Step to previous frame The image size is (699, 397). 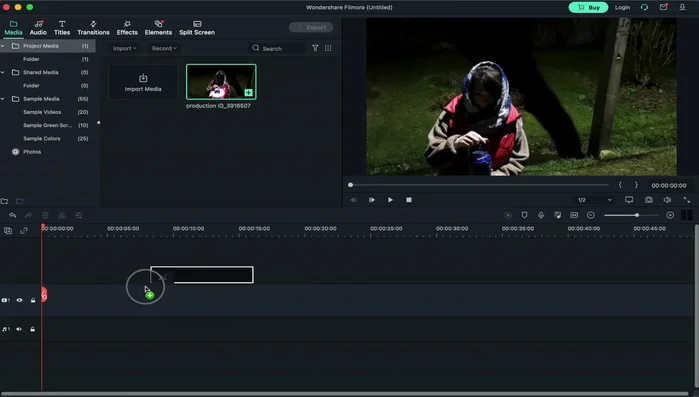[353, 200]
